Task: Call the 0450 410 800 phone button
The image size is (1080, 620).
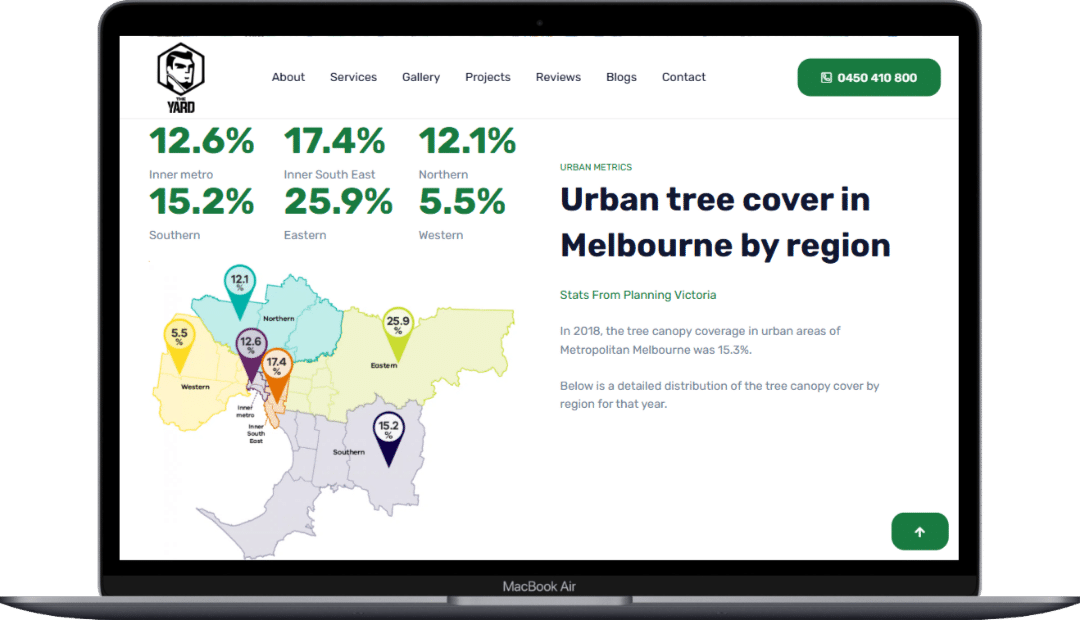Action: pyautogui.click(x=868, y=77)
